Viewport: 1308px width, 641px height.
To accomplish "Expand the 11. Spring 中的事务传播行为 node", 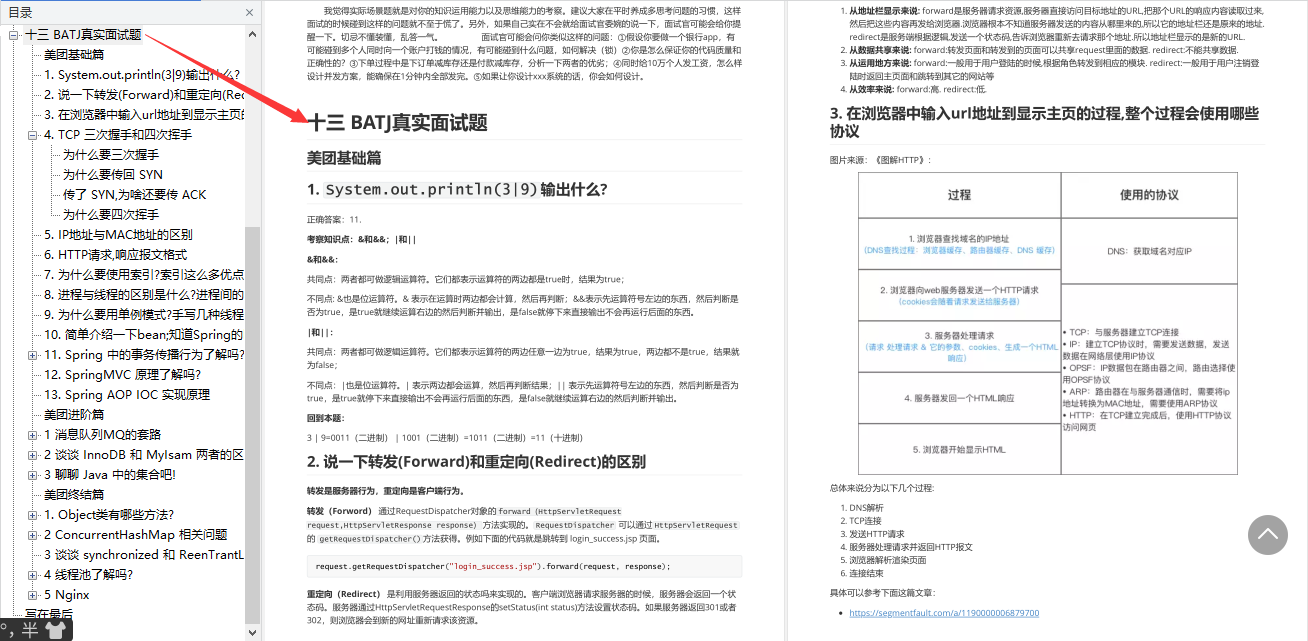I will click(x=33, y=355).
